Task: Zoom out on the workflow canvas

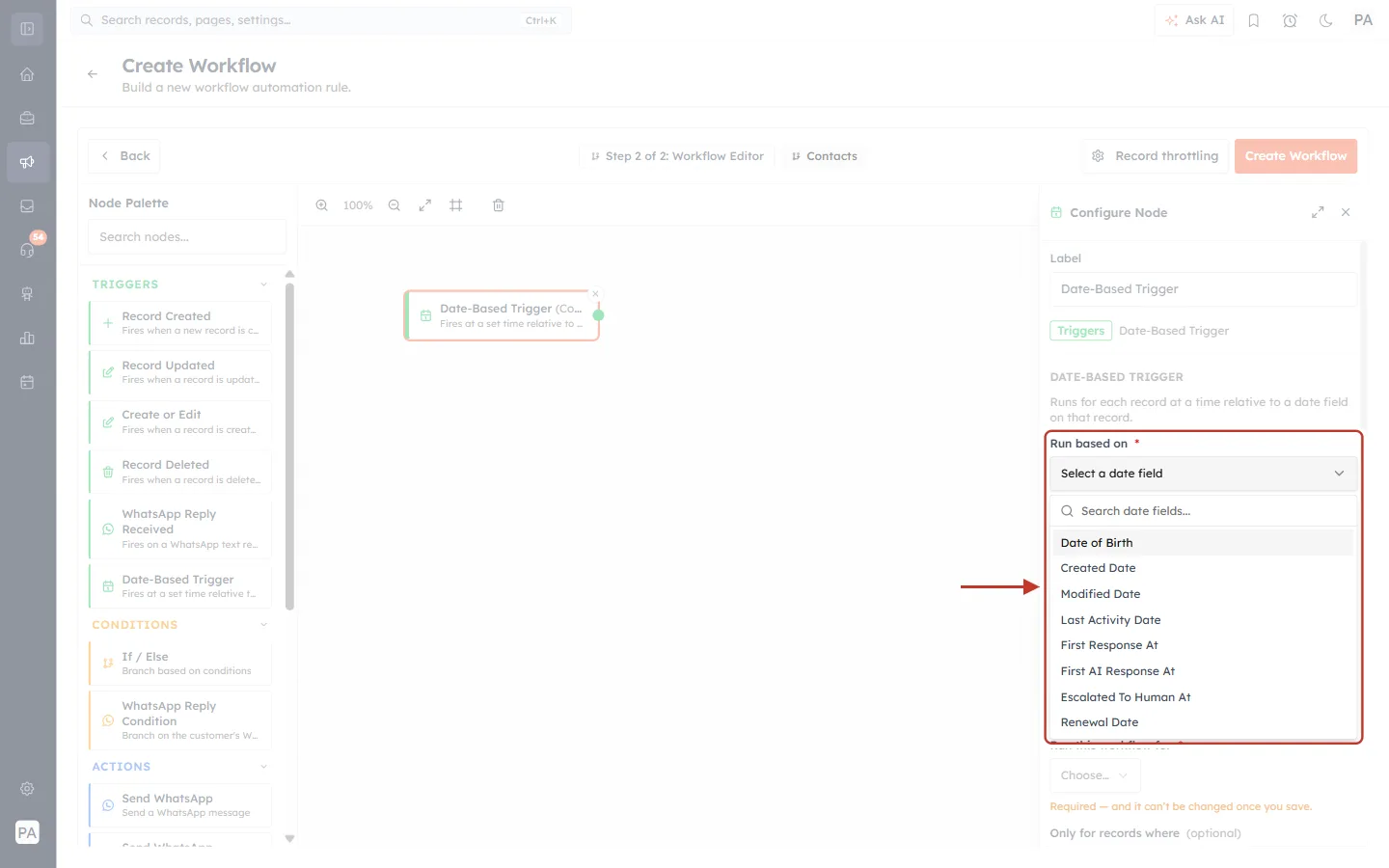Action: (x=395, y=205)
